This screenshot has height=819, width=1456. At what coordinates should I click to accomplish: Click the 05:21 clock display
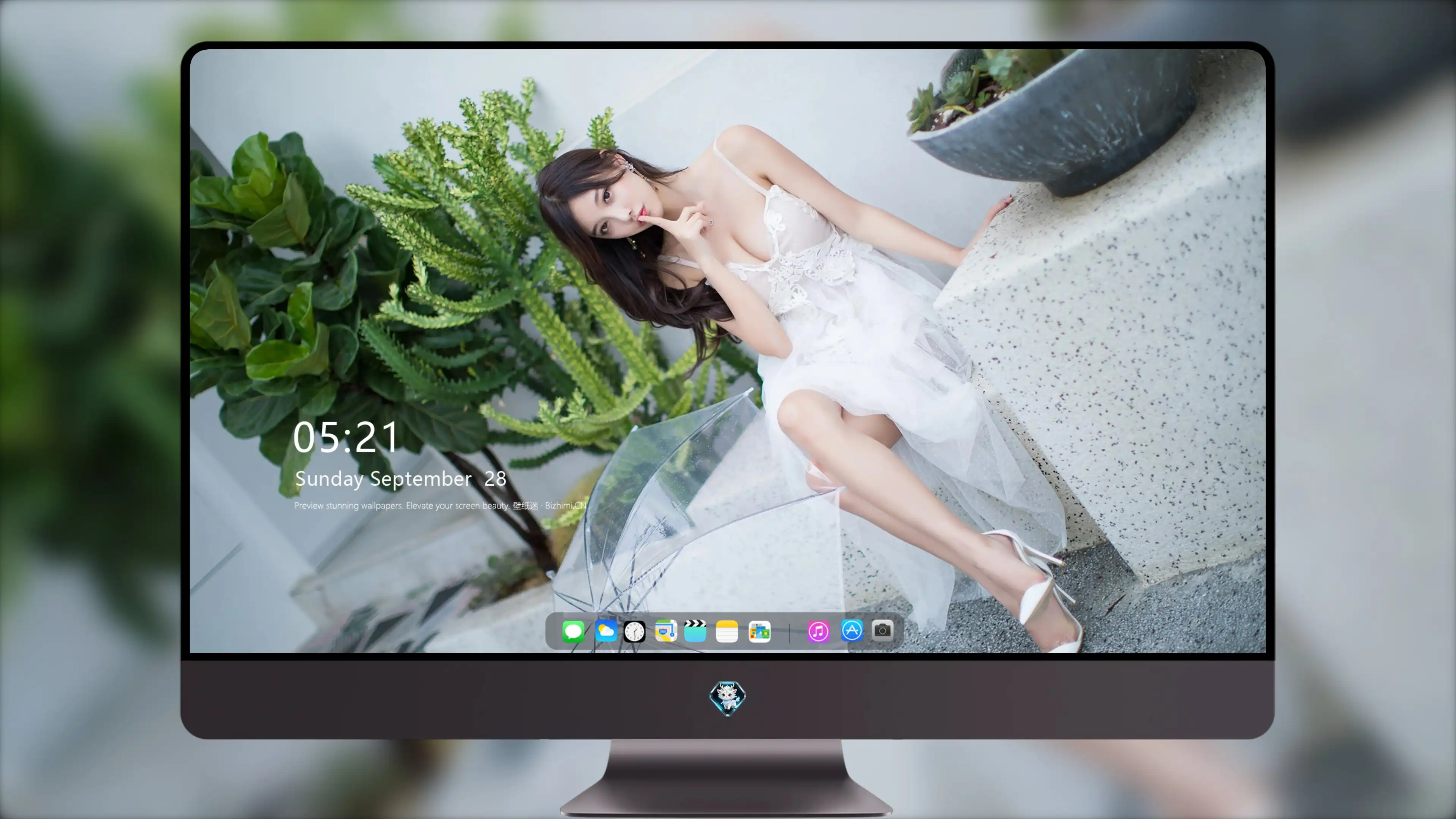[346, 438]
